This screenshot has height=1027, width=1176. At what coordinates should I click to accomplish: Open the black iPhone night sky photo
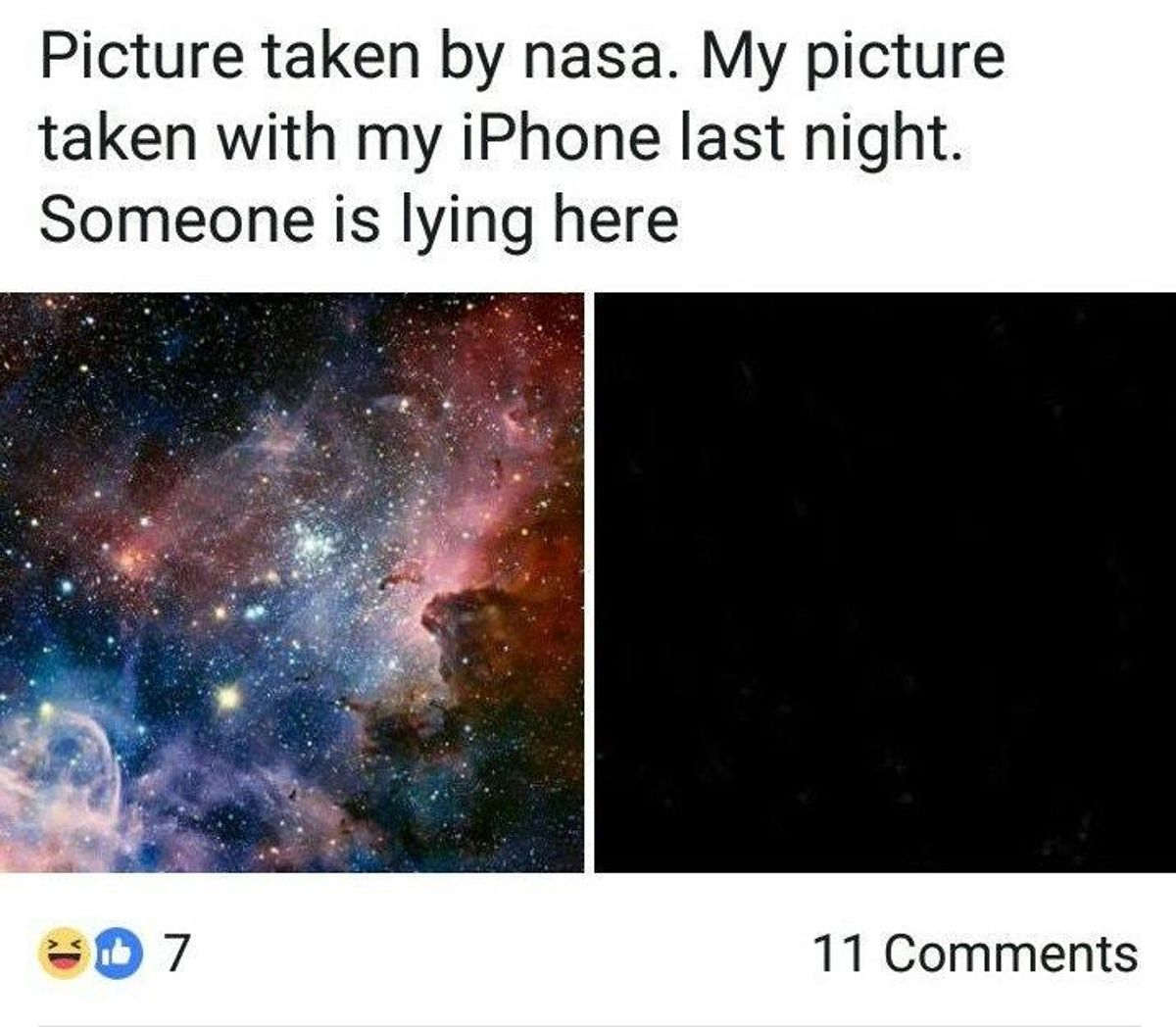885,582
